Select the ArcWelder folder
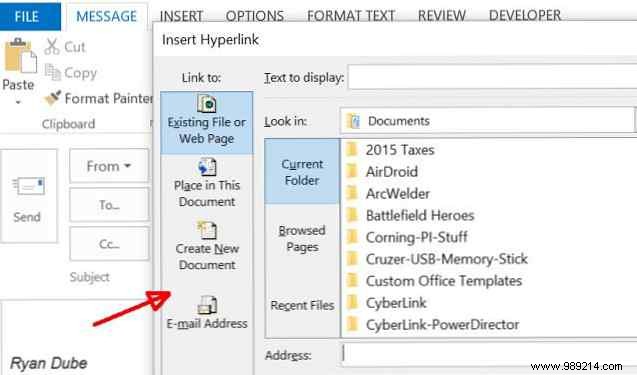The width and height of the screenshot is (637, 375). coord(397,193)
